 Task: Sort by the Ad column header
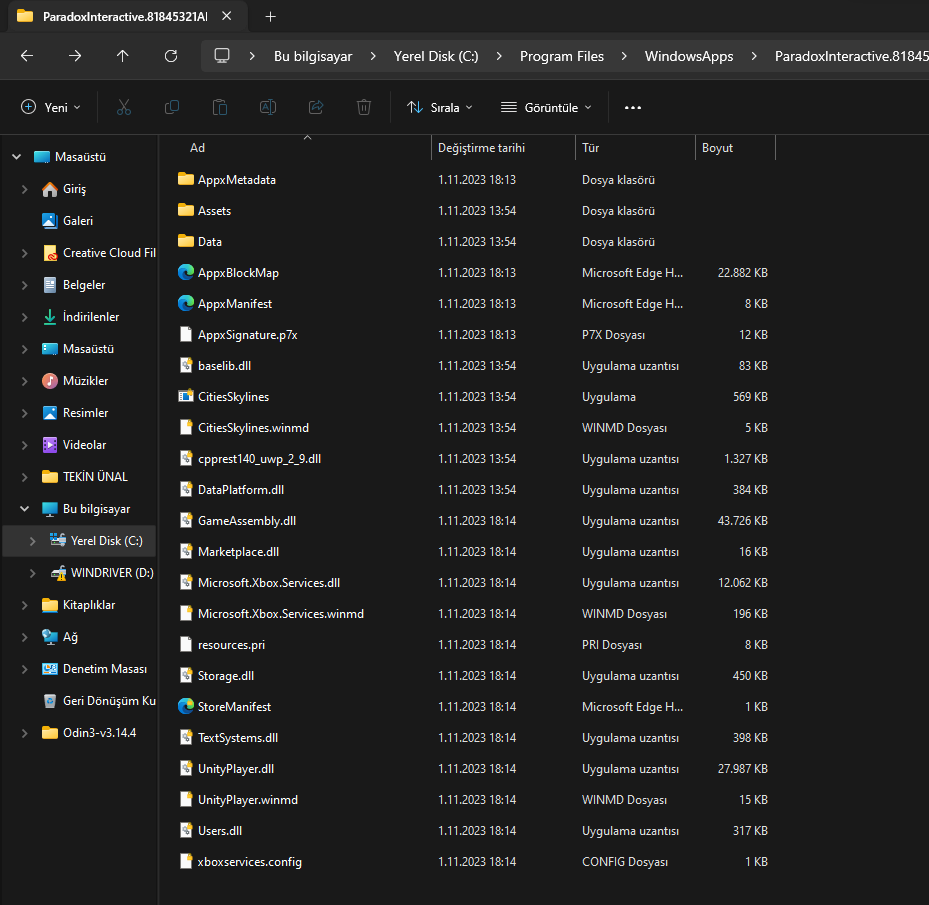[x=197, y=148]
